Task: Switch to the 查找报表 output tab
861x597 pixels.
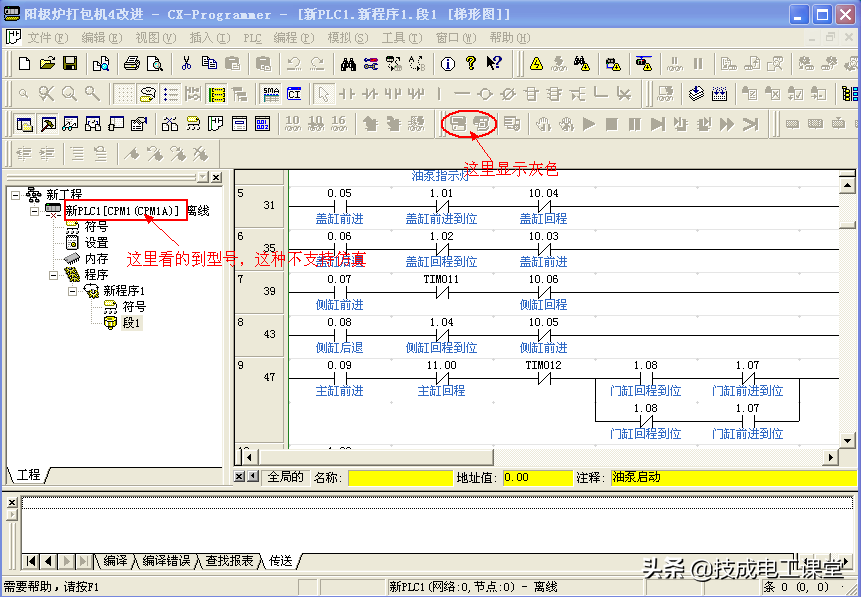Action: pyautogui.click(x=230, y=561)
